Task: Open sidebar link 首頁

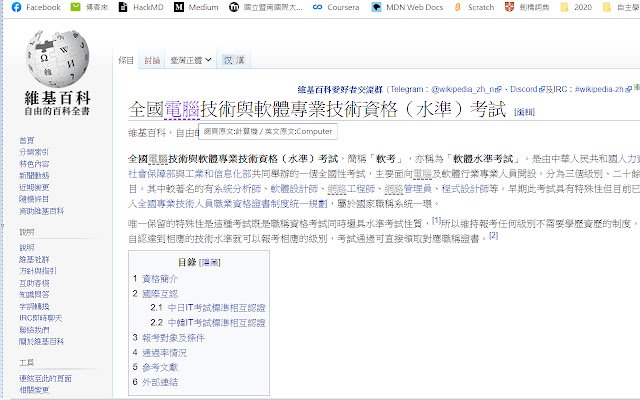Action: click(27, 140)
